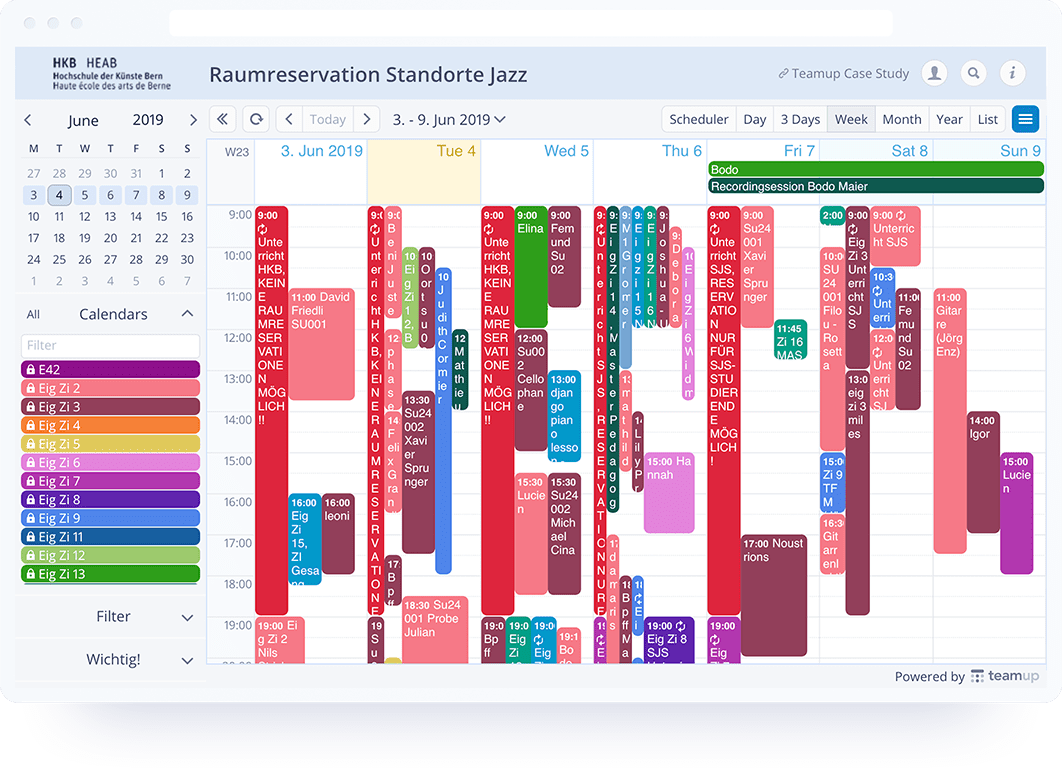Open the Scheduler view tab
The width and height of the screenshot is (1062, 768).
[x=698, y=118]
